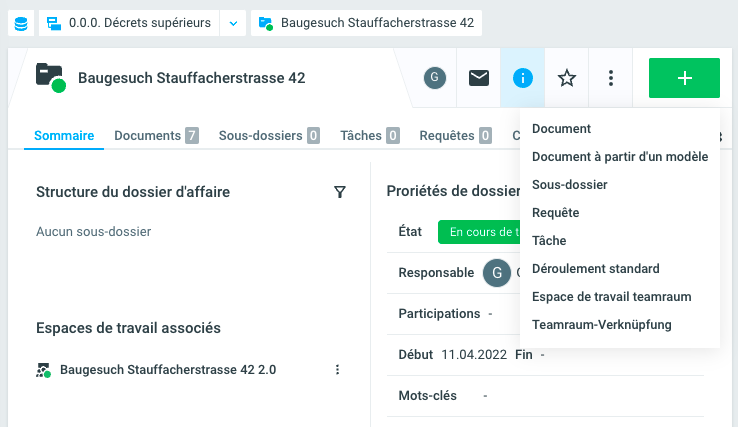The width and height of the screenshot is (738, 427).
Task: Click Baugesuch Stauffacherstrasse 42 breadcrumb item
Action: pyautogui.click(x=366, y=23)
